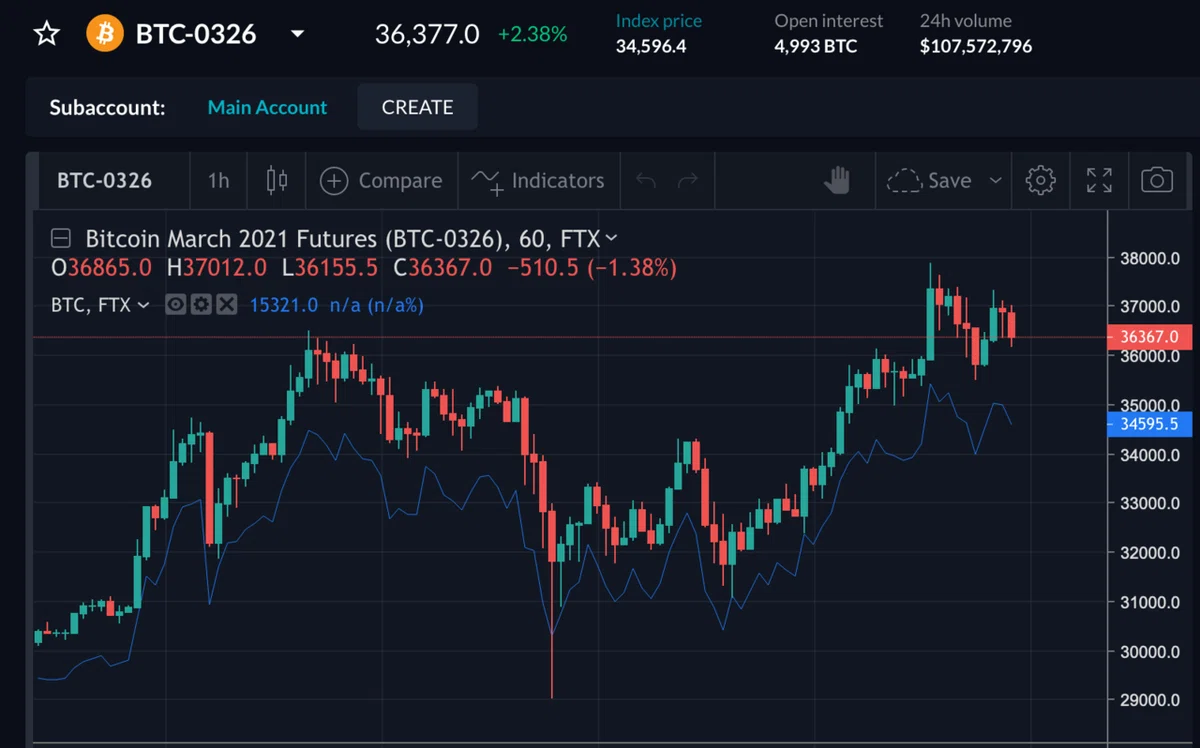Collapse the chart legend with minus box
The image size is (1200, 748).
(x=61, y=239)
